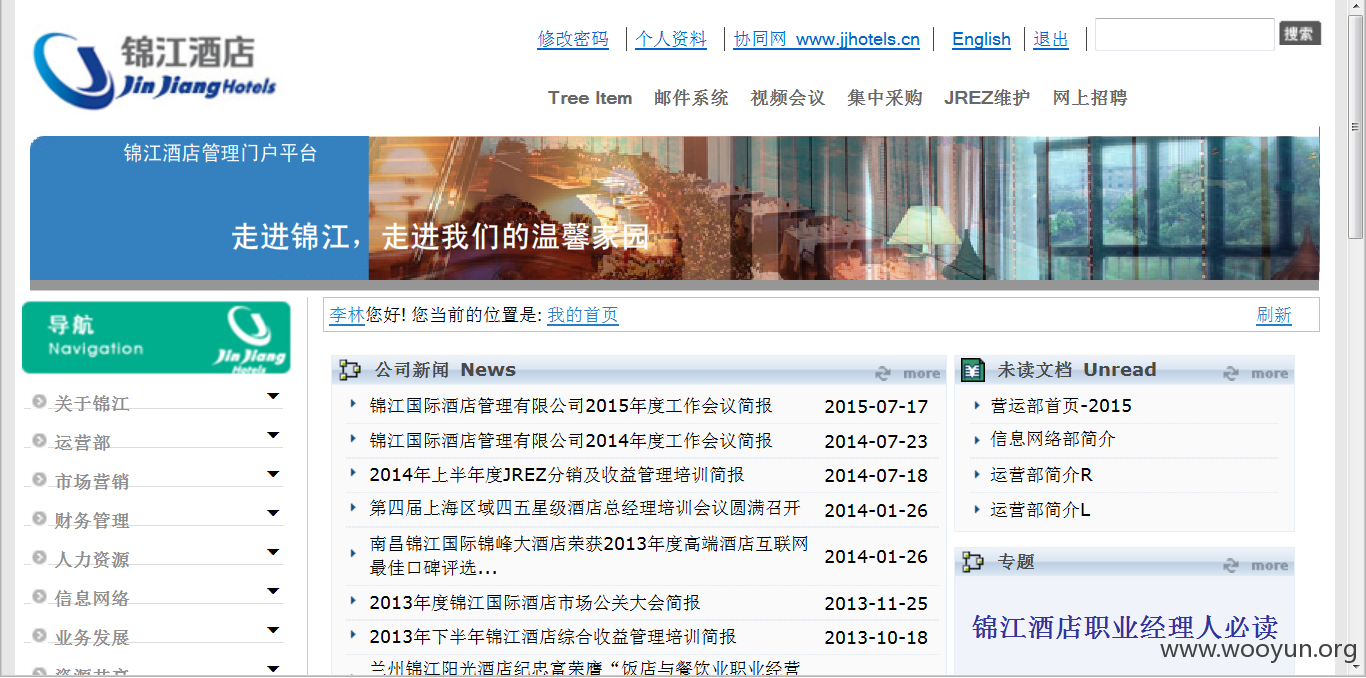Open the 个人资料 link
Image resolution: width=1366 pixels, height=678 pixels.
pos(671,39)
